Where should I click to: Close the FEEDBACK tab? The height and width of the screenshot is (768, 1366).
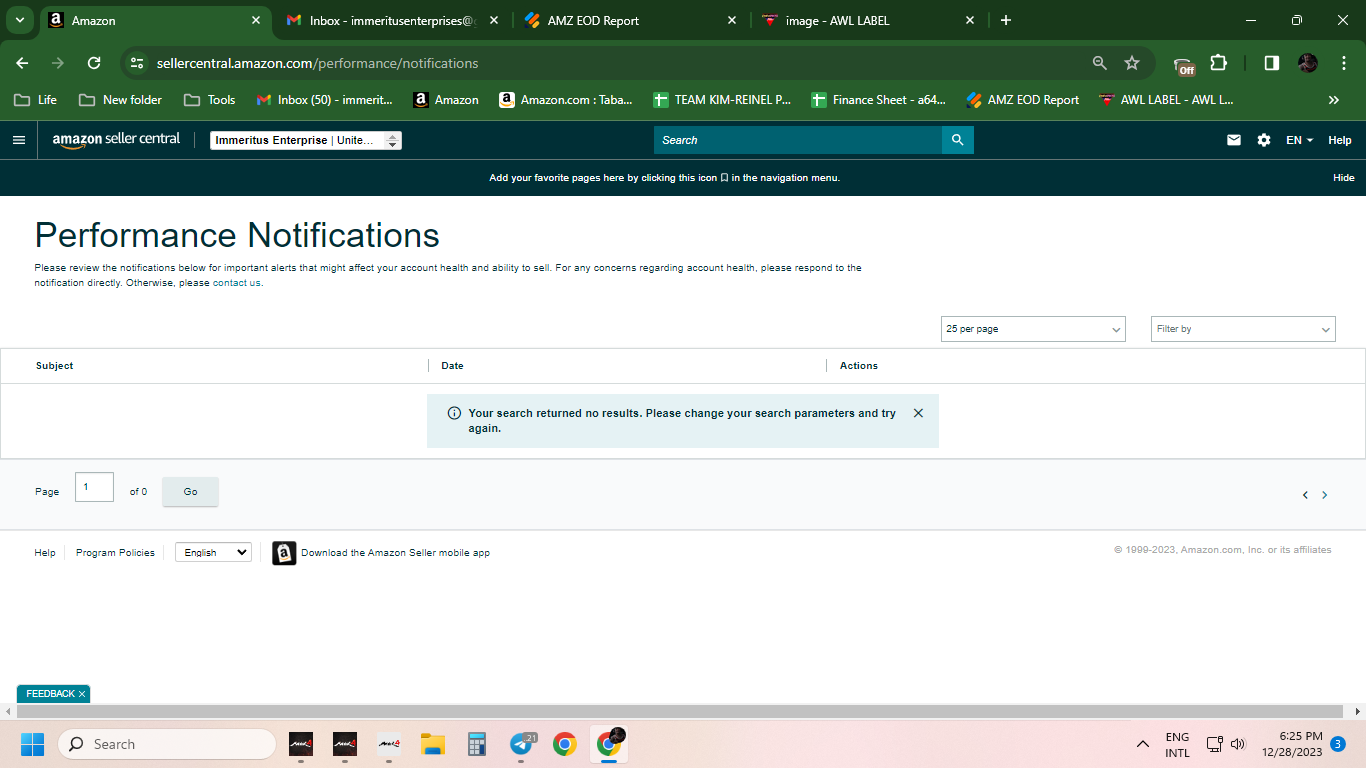82,694
